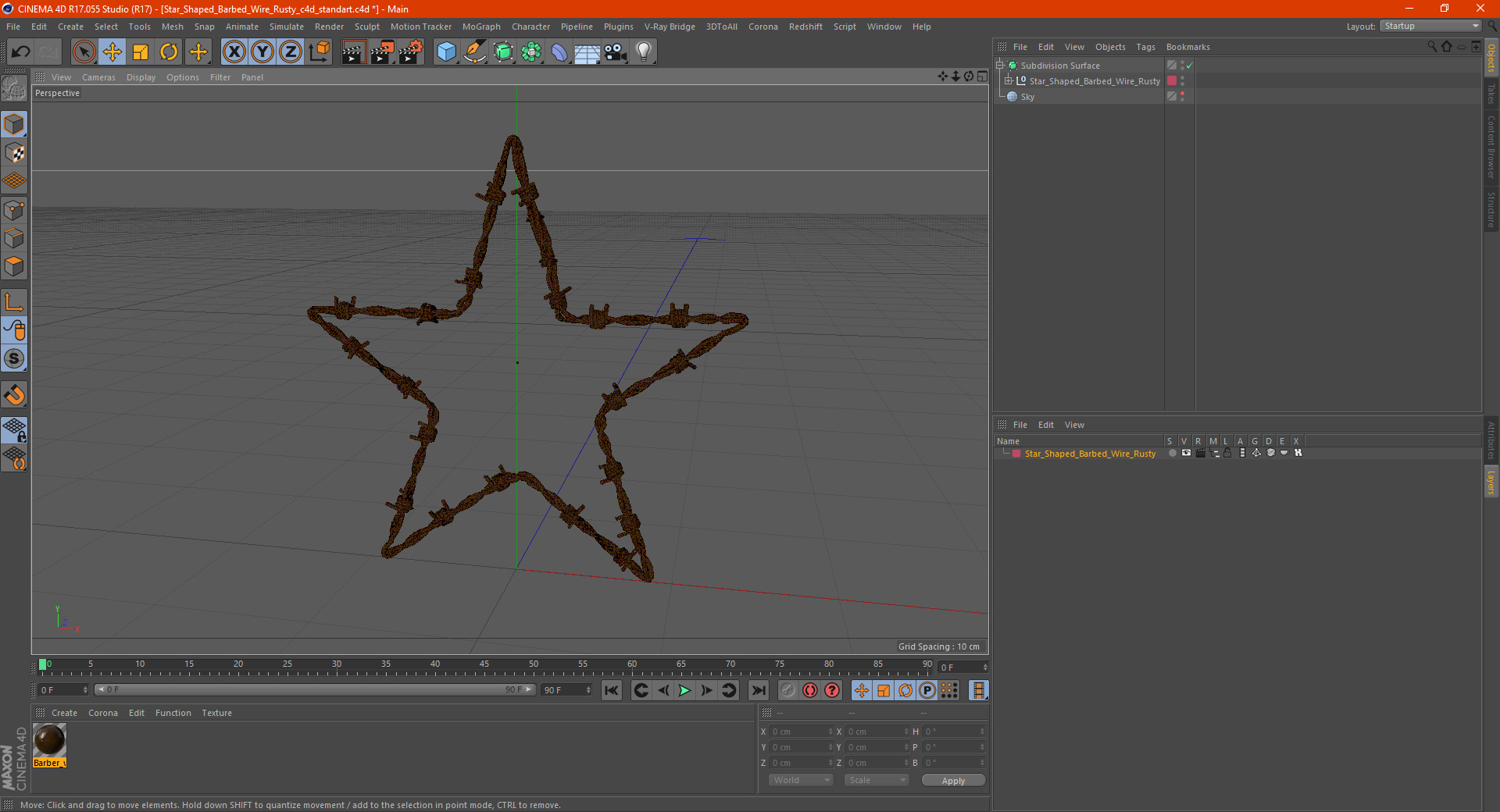Switch to Points mode
1500x812 pixels.
[14, 210]
